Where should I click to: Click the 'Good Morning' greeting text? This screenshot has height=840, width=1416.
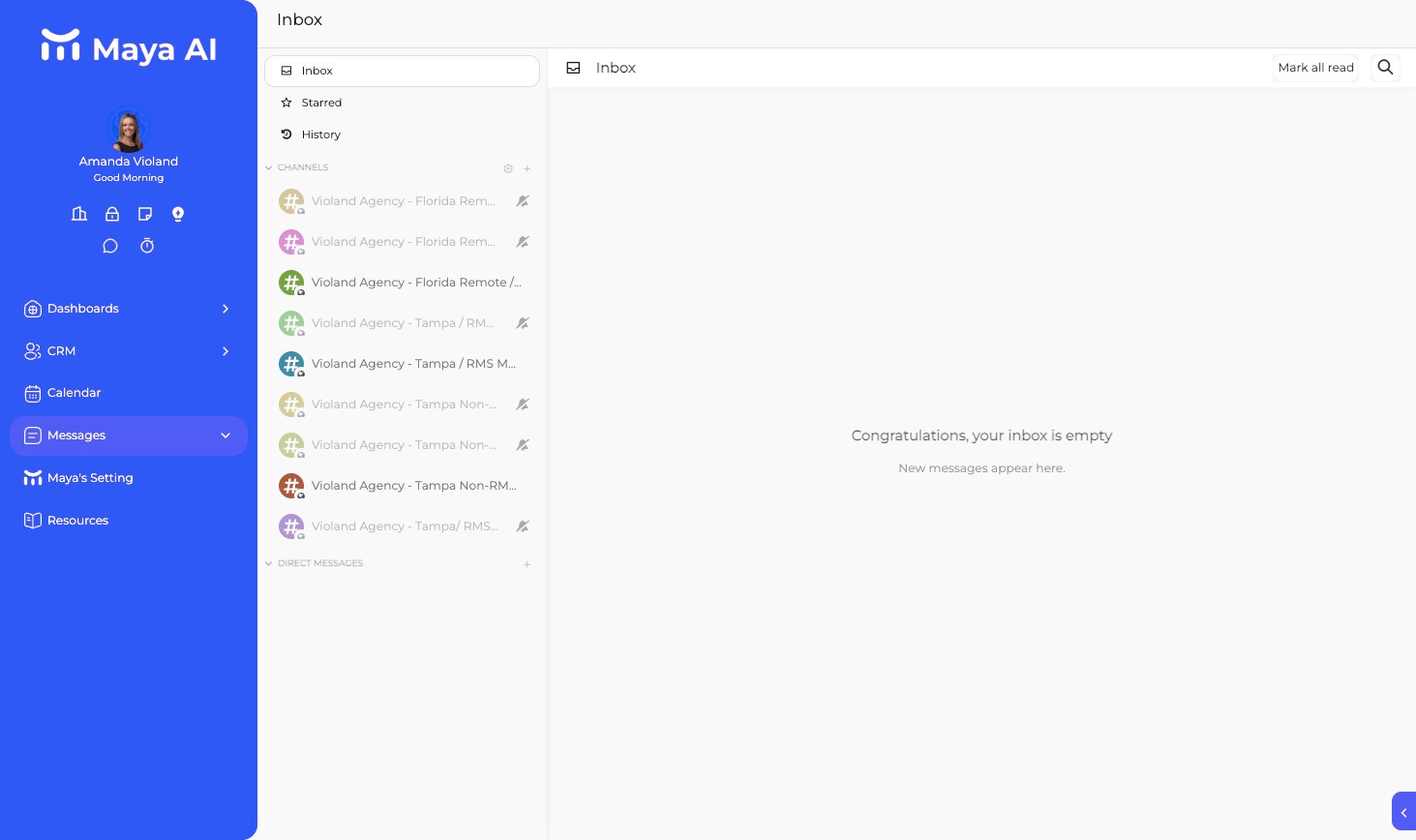pyautogui.click(x=129, y=178)
